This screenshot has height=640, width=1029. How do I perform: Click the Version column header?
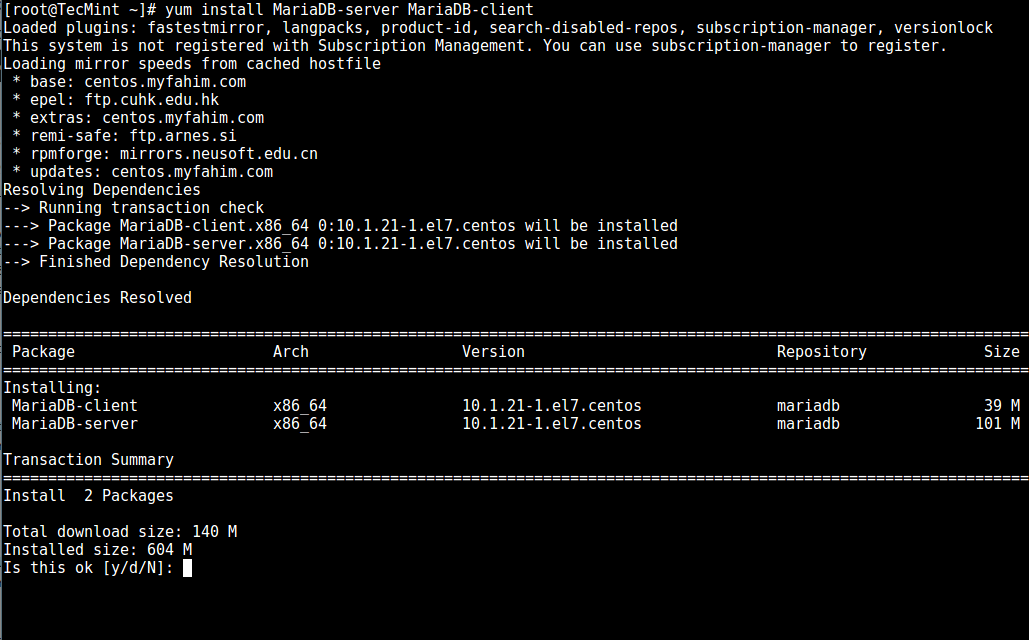(493, 351)
